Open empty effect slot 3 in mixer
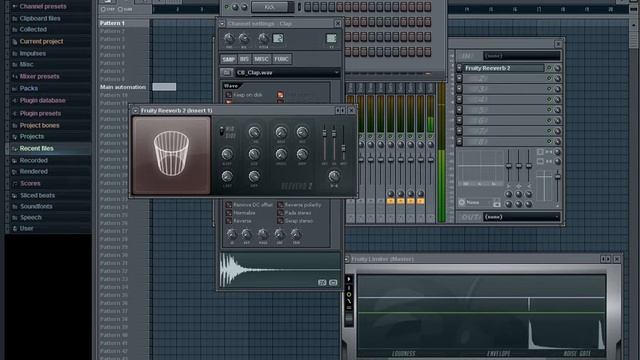Viewport: 640px width, 360px height. [x=504, y=89]
